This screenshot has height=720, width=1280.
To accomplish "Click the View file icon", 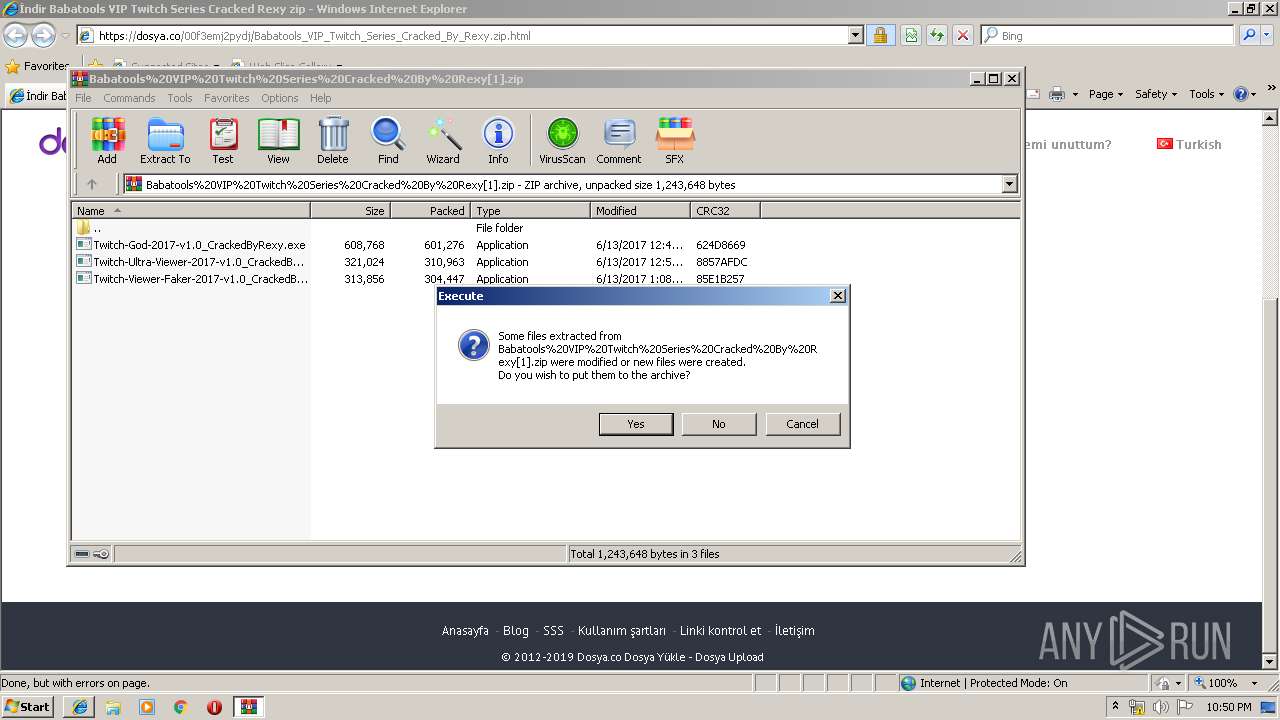I will [x=278, y=140].
